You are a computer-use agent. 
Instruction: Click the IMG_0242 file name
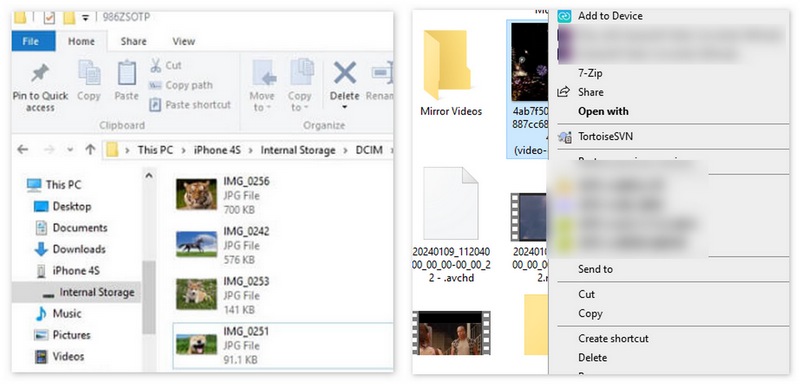(246, 232)
